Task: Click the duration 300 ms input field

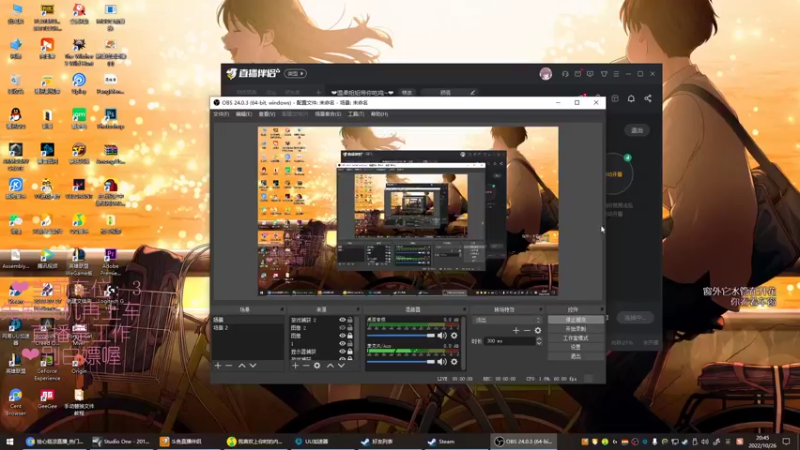Action: tap(509, 341)
